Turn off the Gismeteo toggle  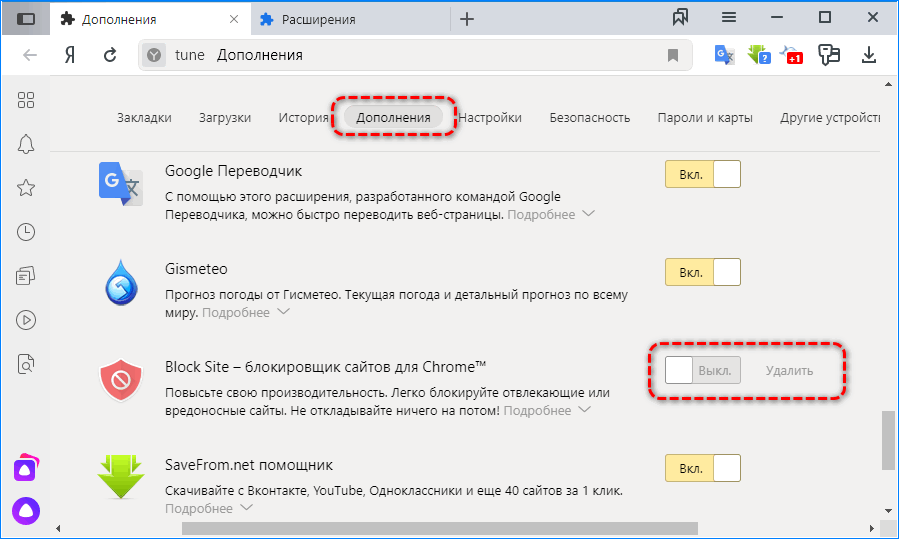(x=702, y=272)
